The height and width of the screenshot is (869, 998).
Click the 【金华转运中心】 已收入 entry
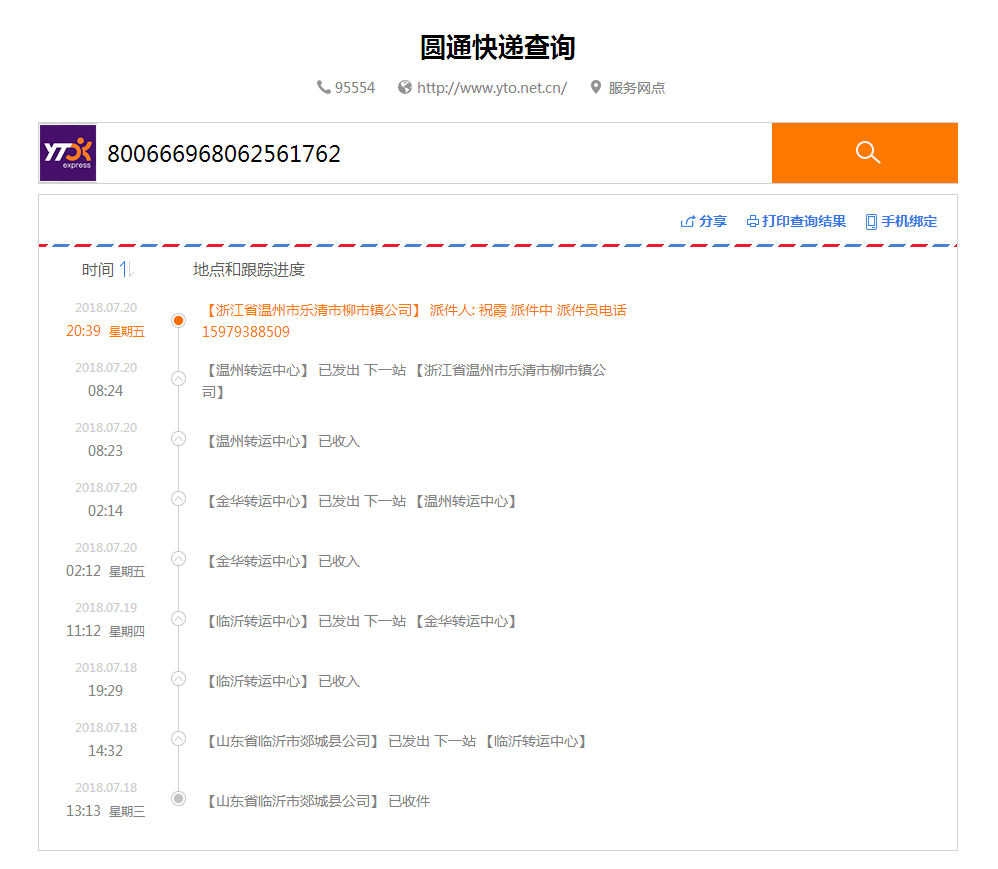coord(281,562)
